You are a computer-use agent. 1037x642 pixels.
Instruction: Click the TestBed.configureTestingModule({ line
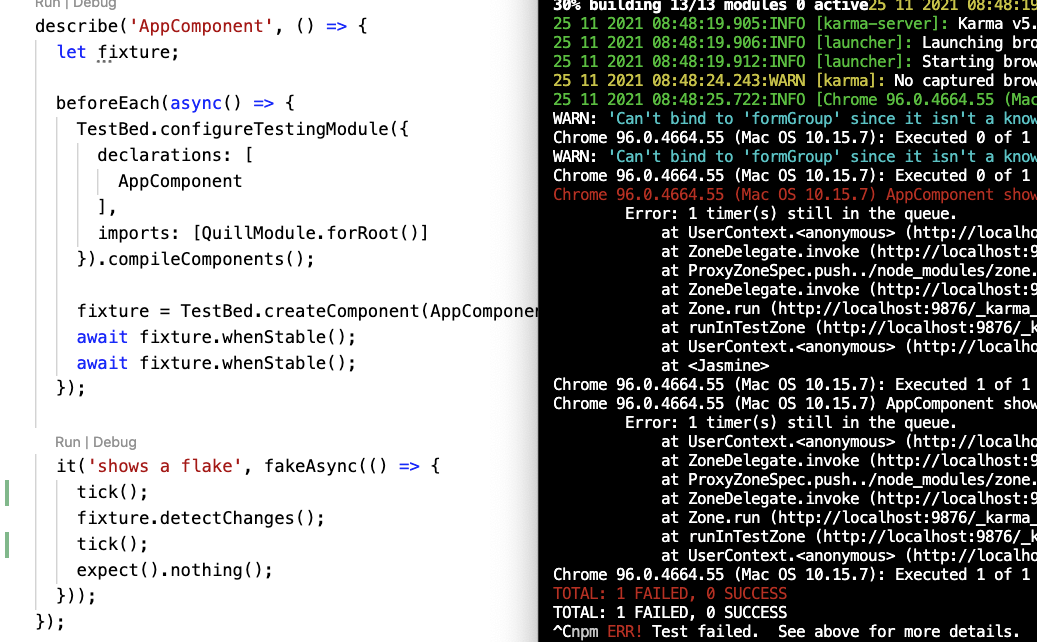click(x=243, y=129)
